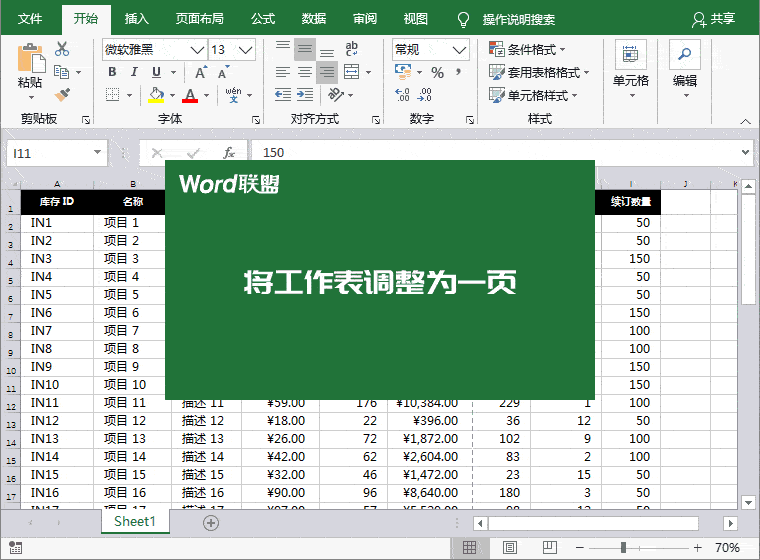This screenshot has width=760, height=560.
Task: Open the File tab
Action: [30, 19]
